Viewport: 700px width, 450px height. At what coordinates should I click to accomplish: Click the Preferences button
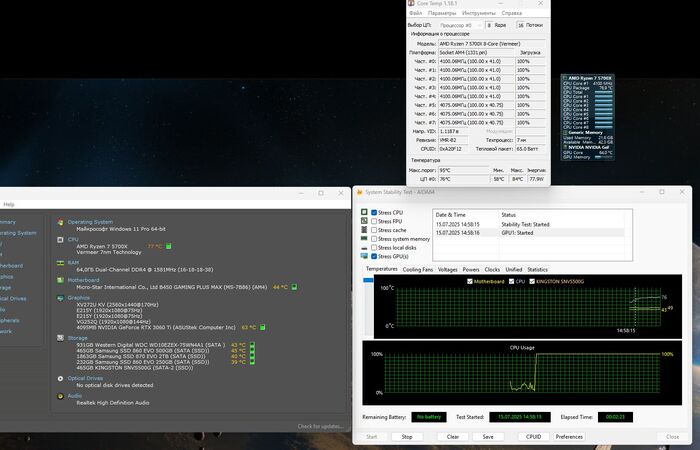click(569, 436)
